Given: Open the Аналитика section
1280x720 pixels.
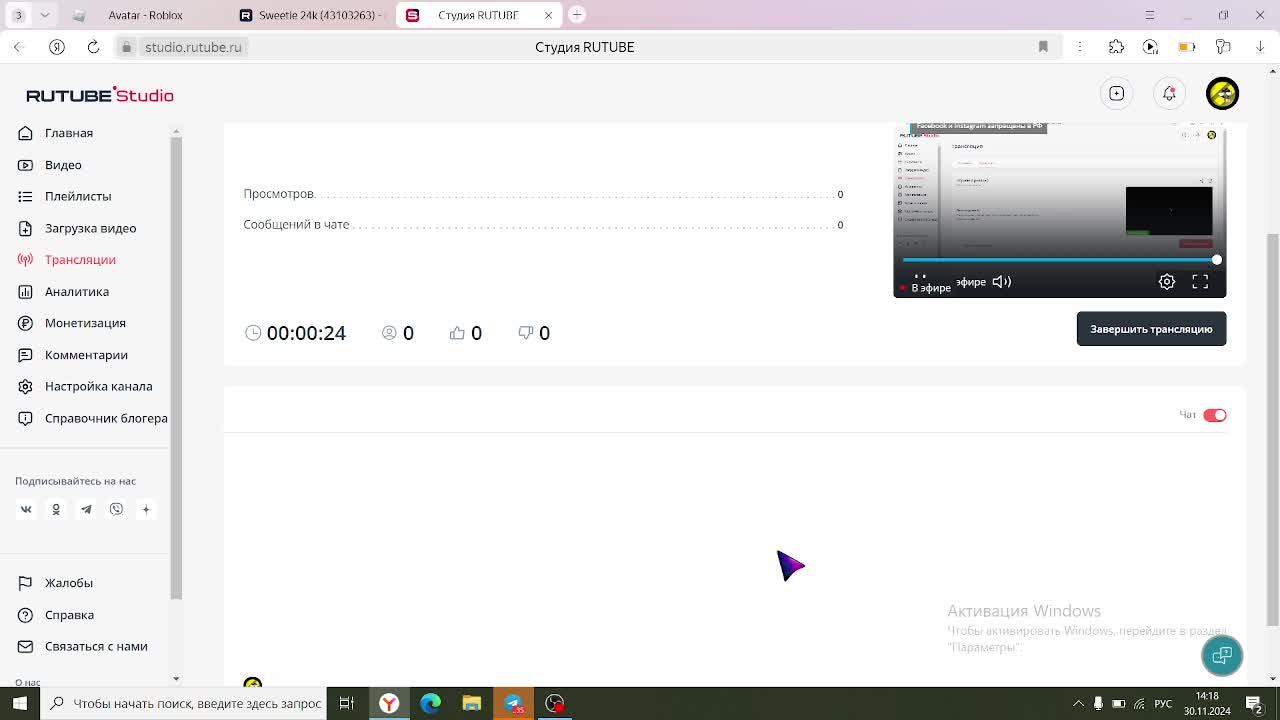Looking at the screenshot, I should 76,292.
